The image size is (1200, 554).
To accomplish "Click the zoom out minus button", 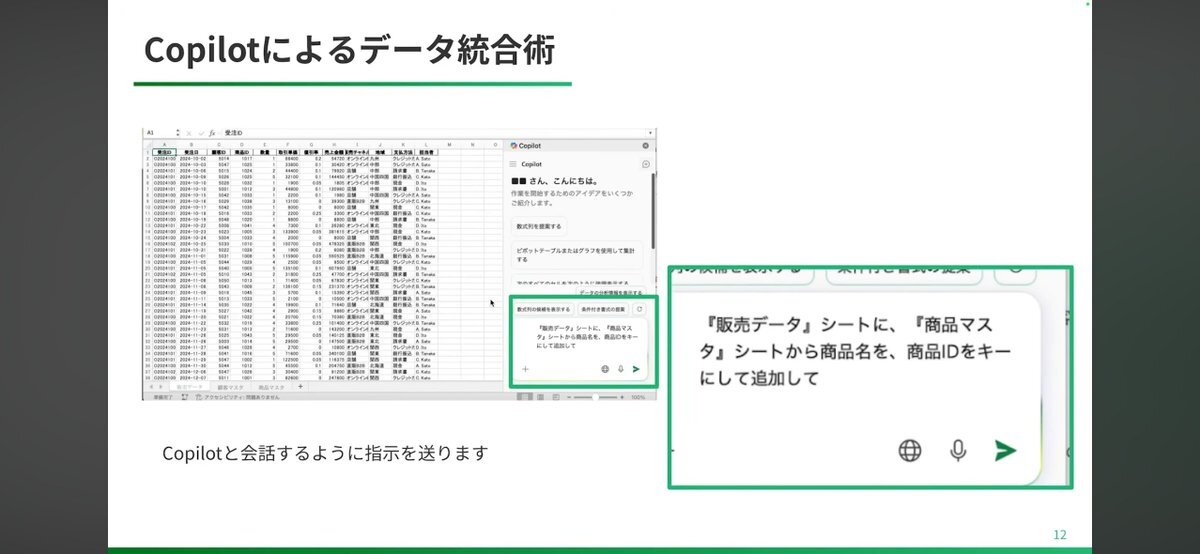I will 568,397.
